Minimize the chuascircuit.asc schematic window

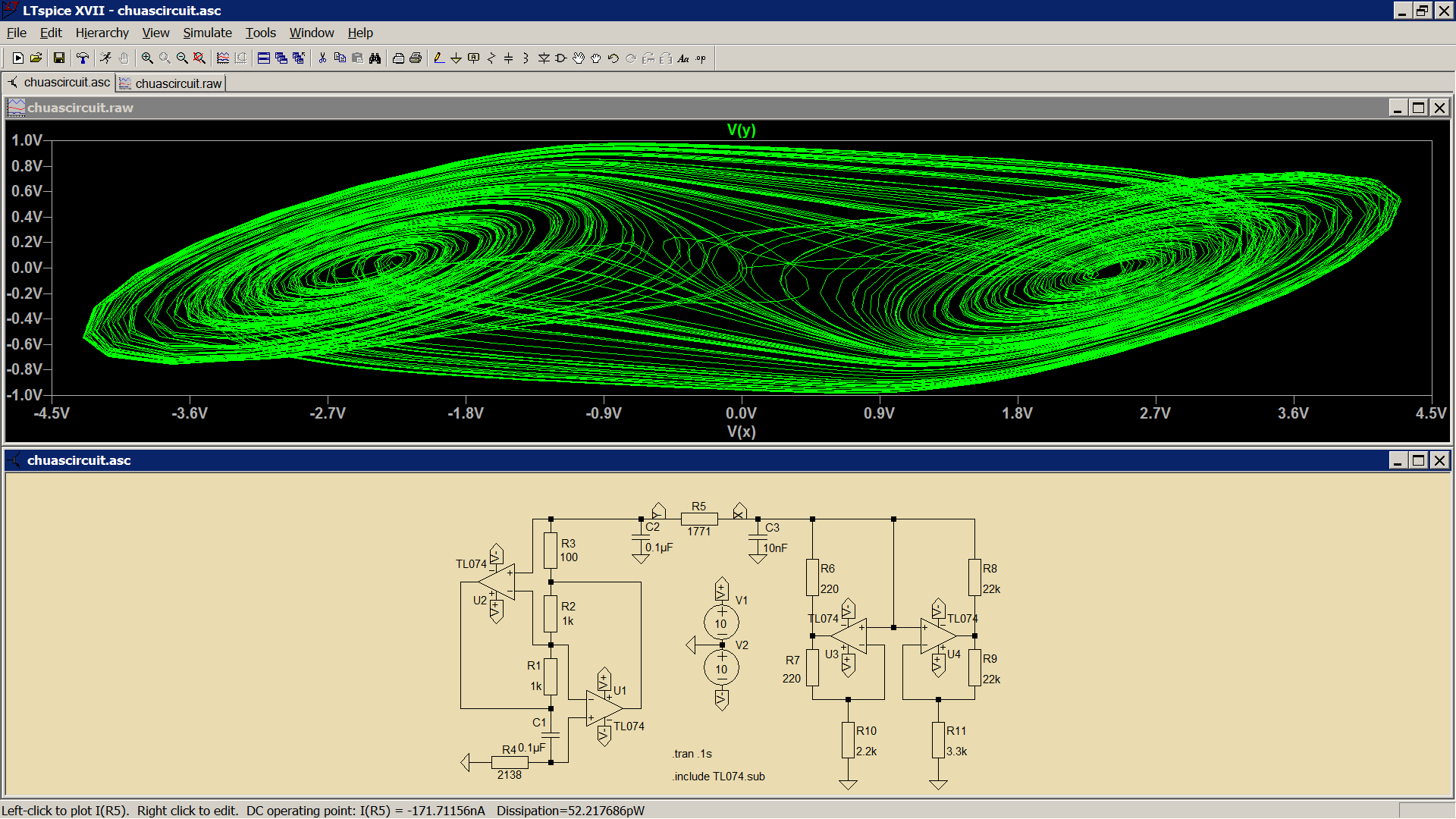(1398, 460)
